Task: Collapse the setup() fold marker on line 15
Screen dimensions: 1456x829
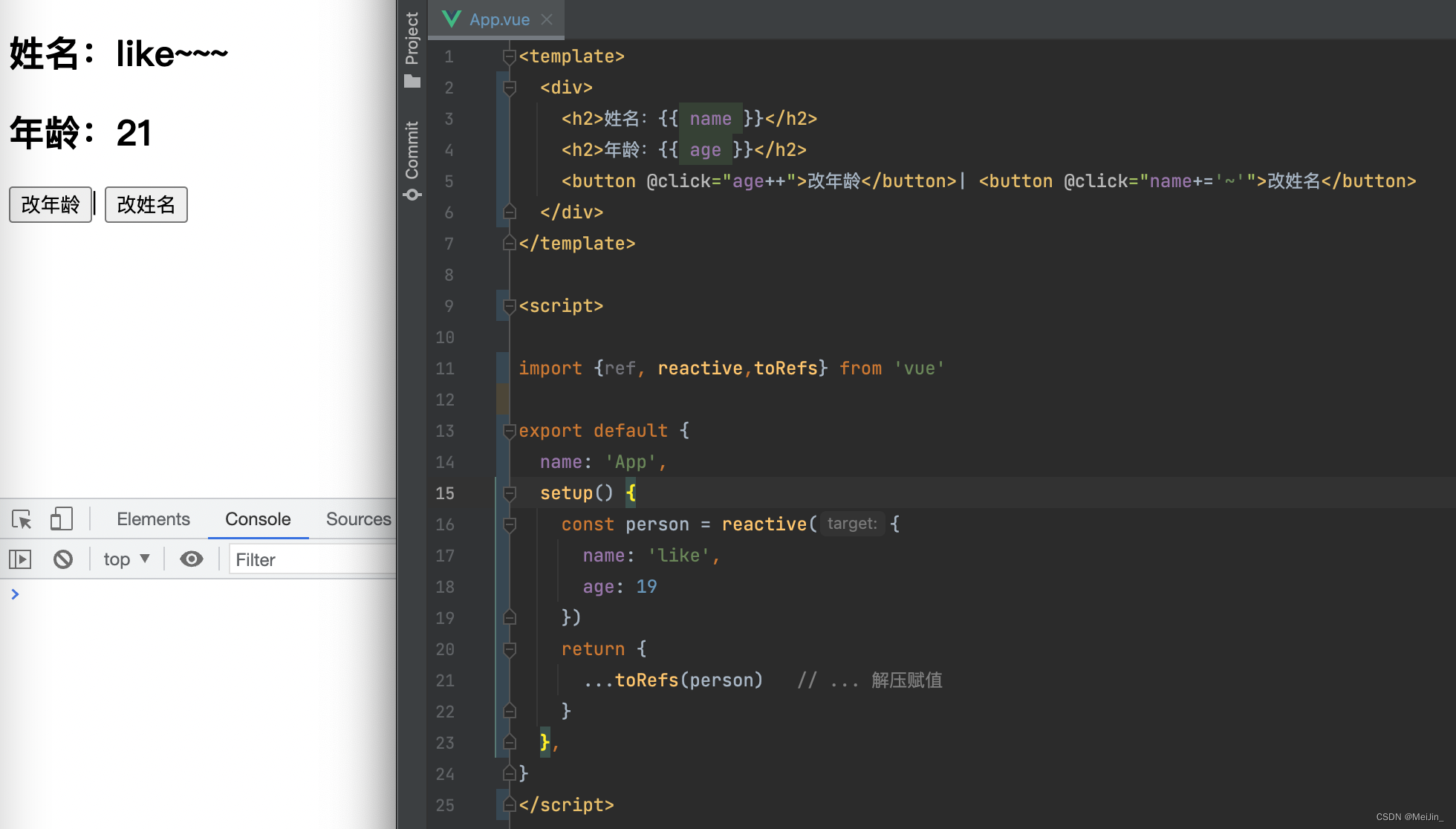Action: [510, 493]
